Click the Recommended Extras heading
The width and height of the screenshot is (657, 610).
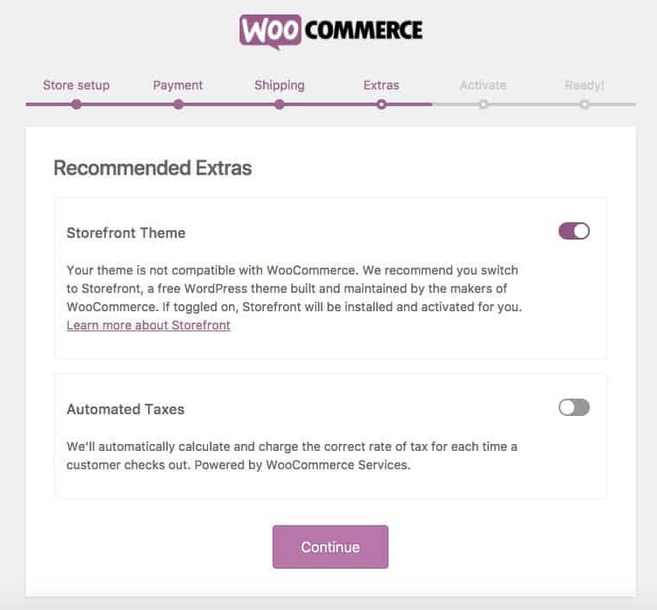[x=152, y=168]
